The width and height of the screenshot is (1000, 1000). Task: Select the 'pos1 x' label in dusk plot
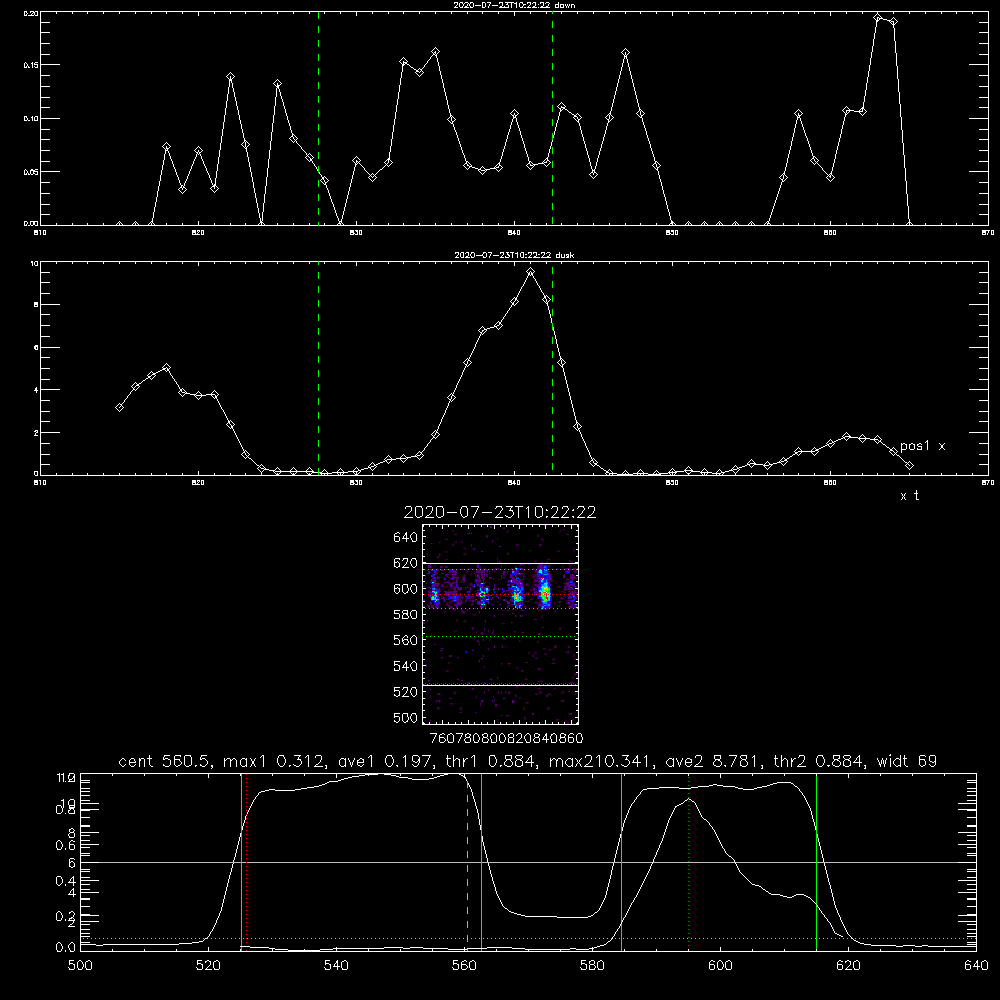tap(922, 446)
